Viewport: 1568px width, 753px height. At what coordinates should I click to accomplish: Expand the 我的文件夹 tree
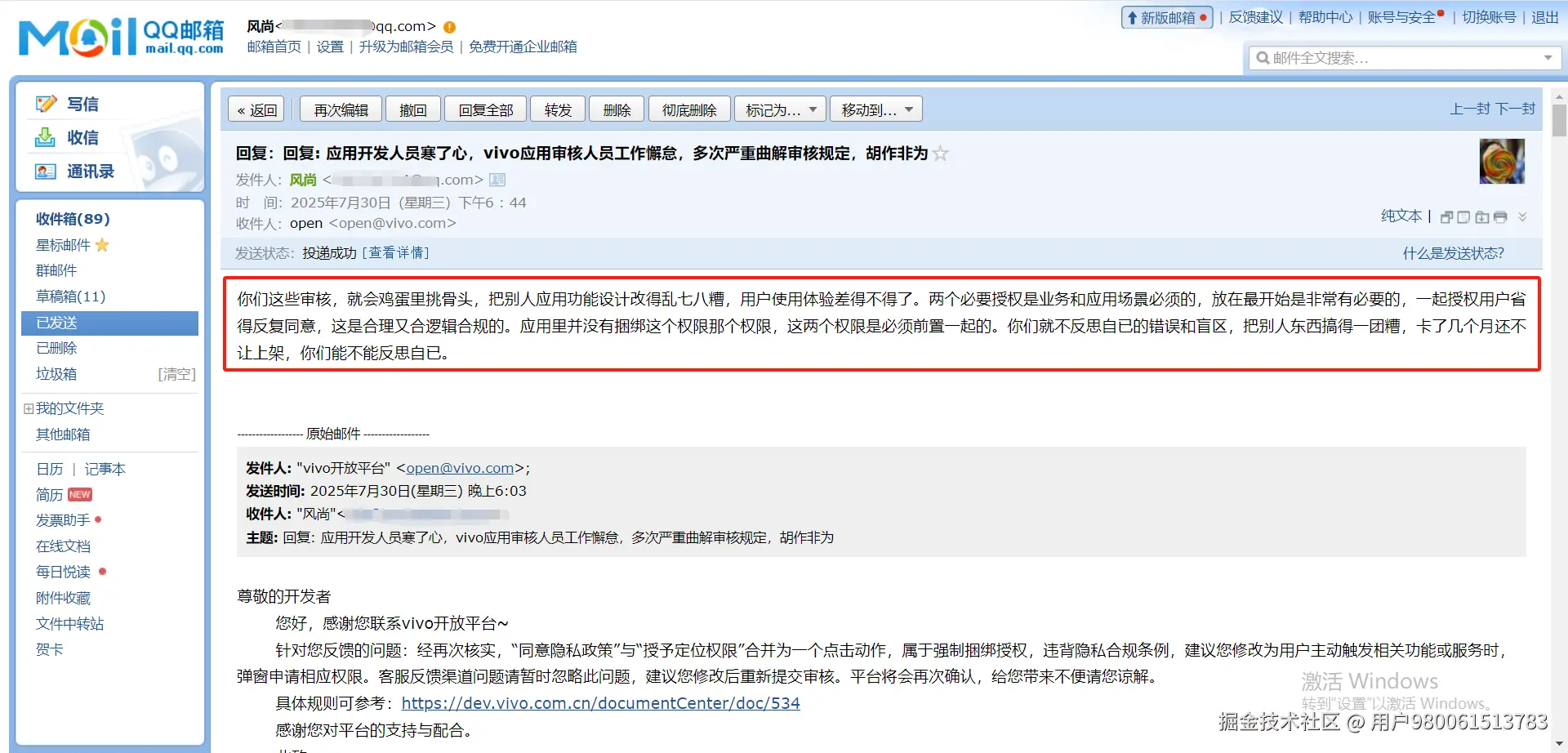pos(29,408)
